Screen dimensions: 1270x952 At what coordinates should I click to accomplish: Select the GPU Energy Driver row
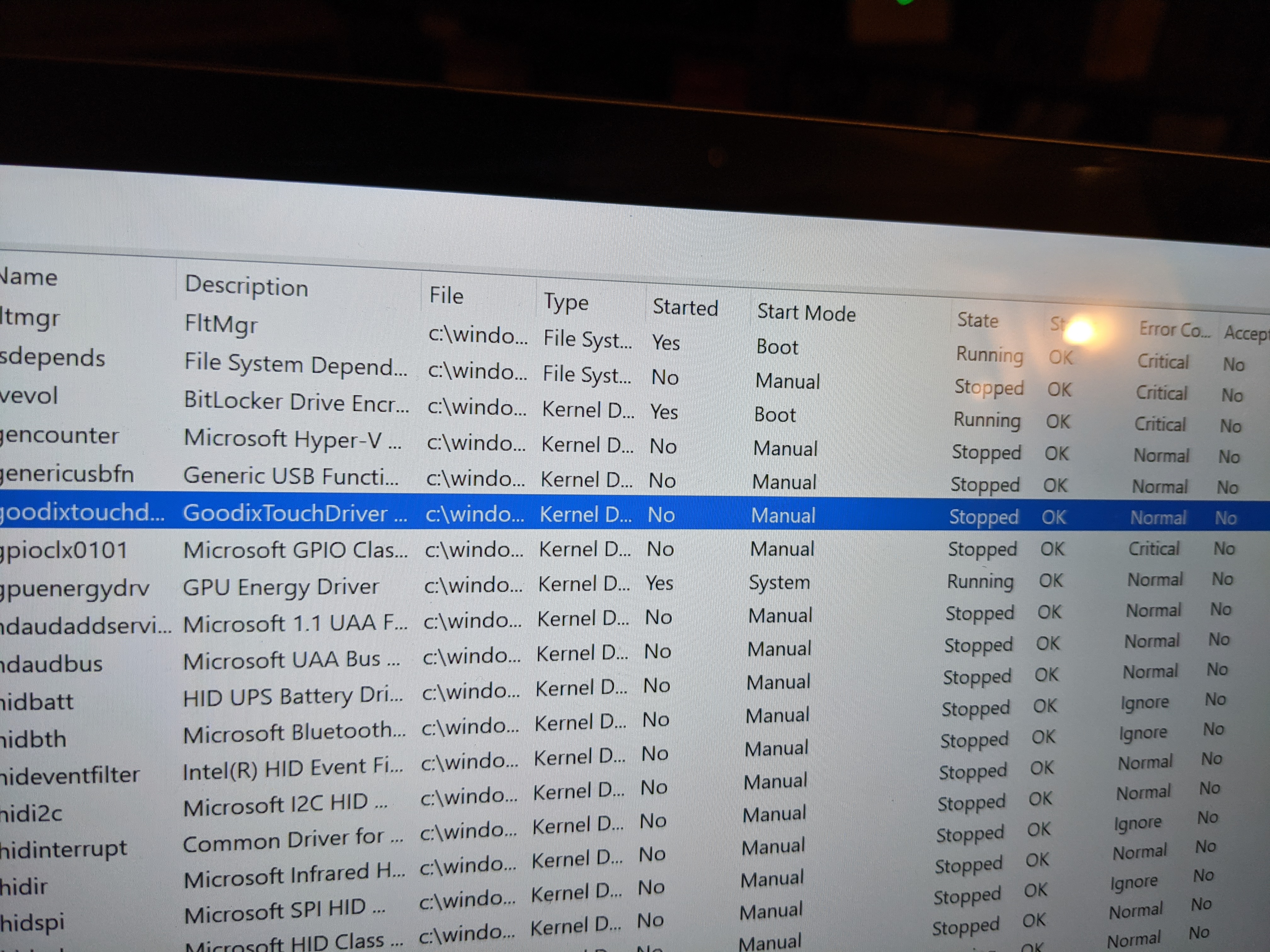coord(280,586)
